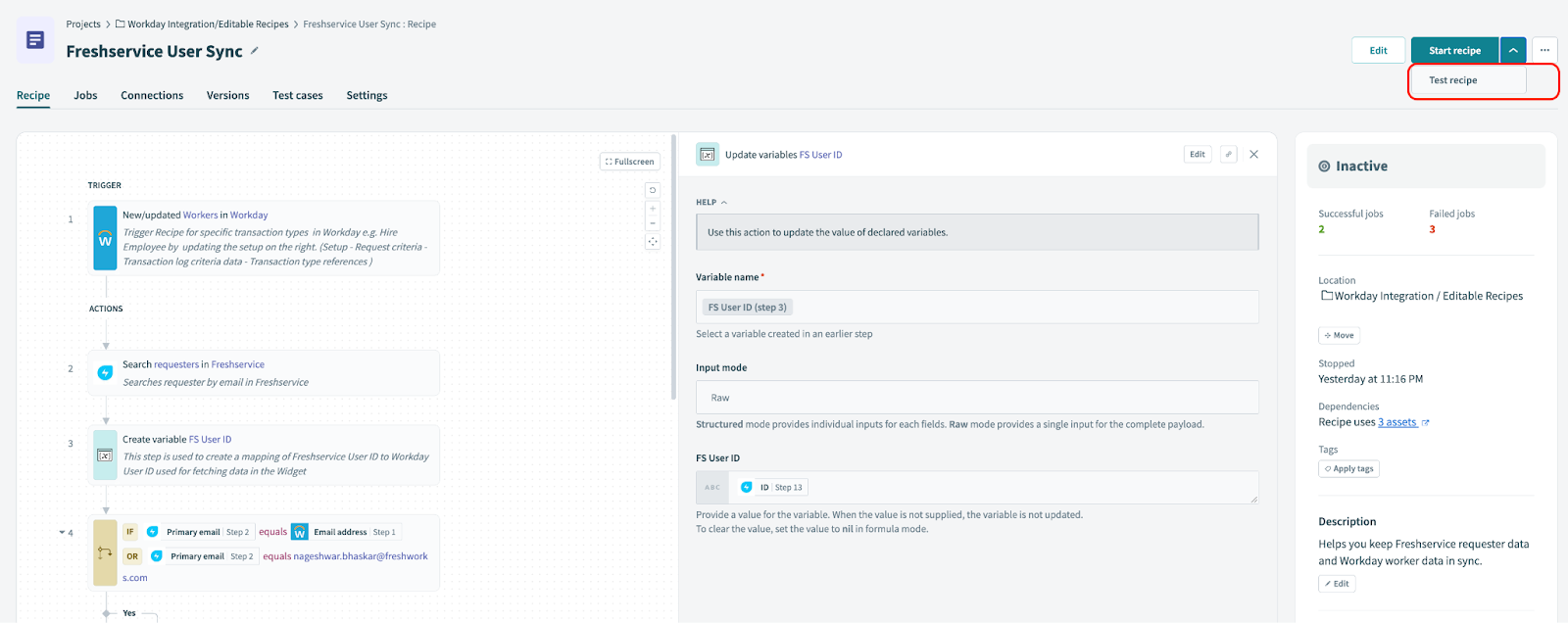
Task: Select the Create variable FS User ID step
Action: (264, 455)
